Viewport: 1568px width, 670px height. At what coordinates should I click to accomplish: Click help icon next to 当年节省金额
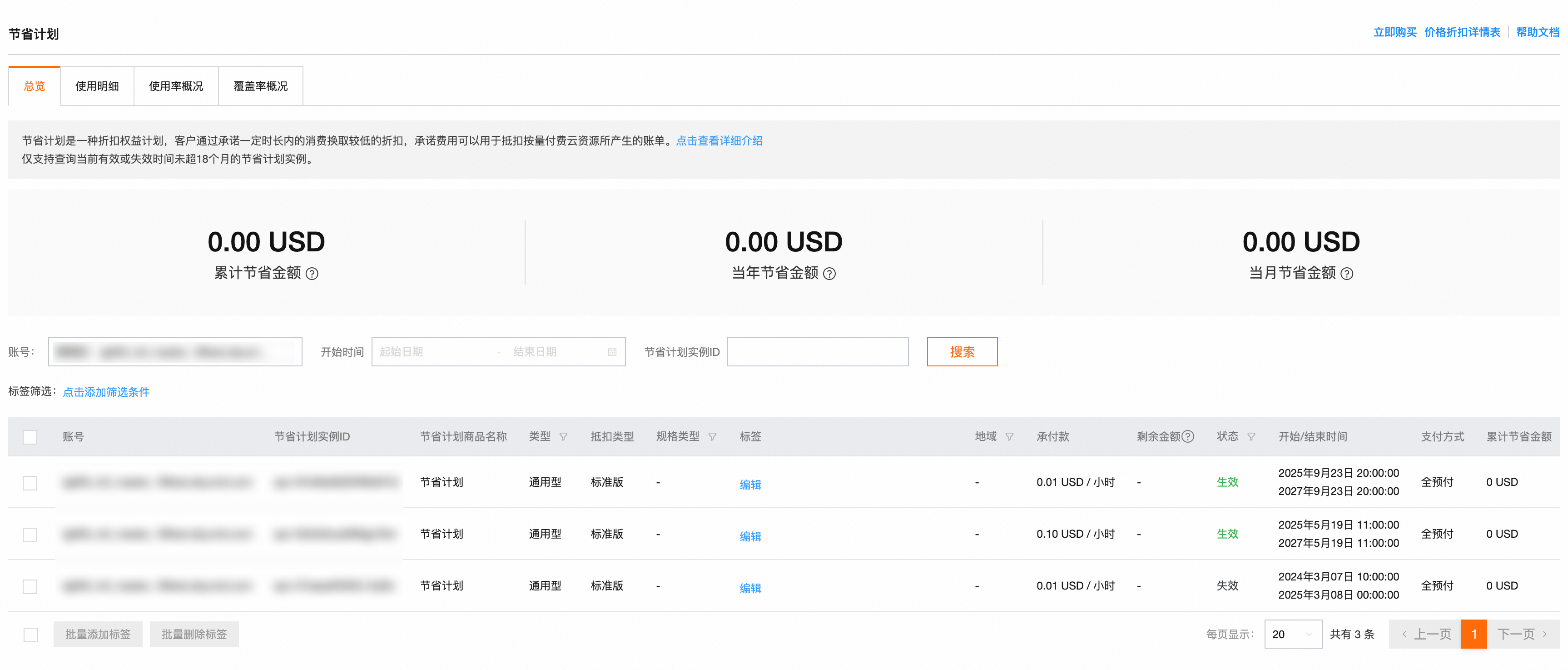(829, 274)
